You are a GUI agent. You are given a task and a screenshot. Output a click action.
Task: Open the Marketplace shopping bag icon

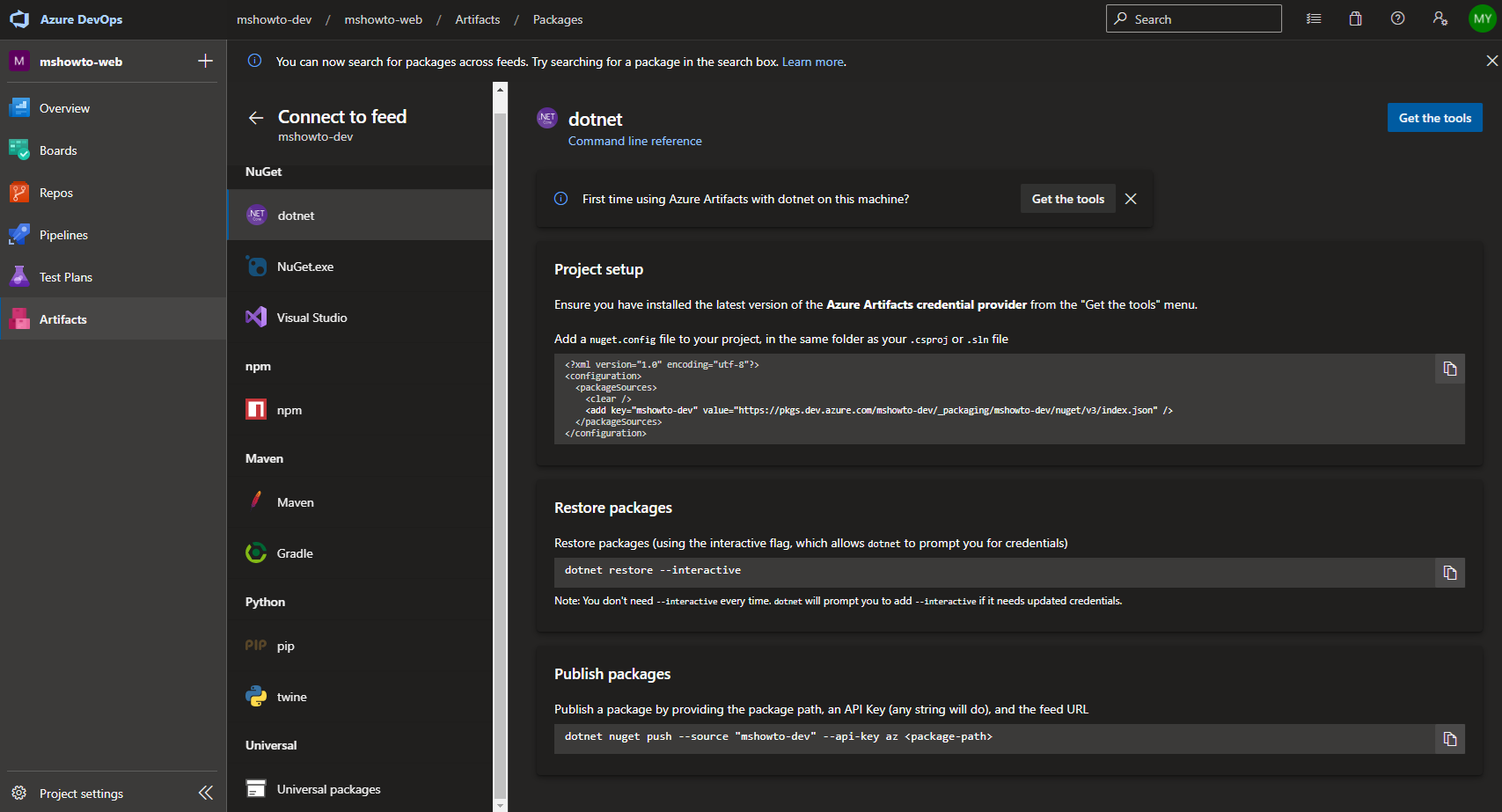(1356, 18)
